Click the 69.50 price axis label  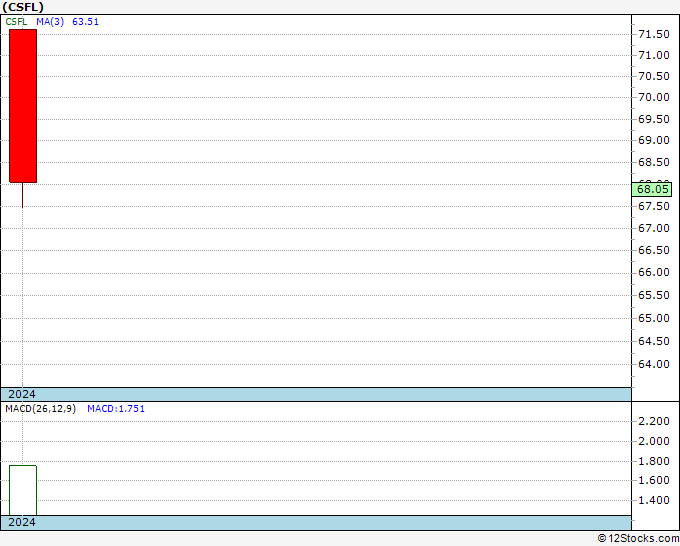pos(654,119)
